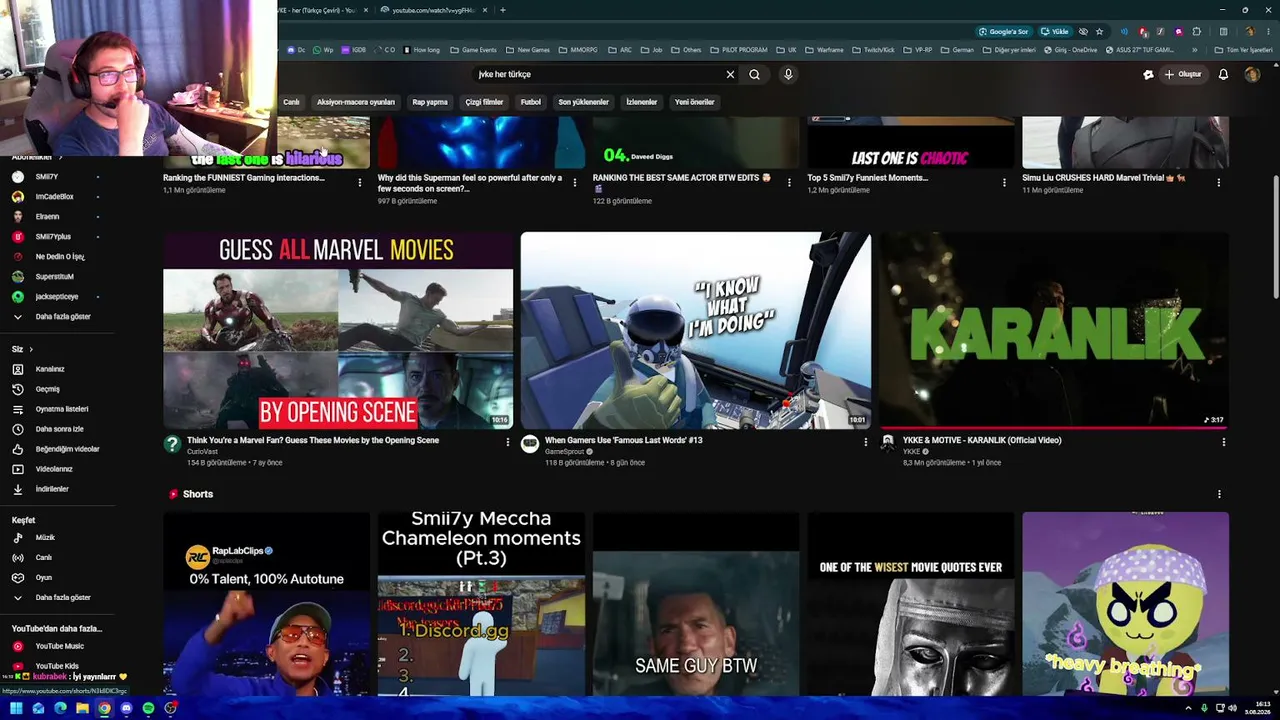The image size is (1280, 720).
Task: Open the Windows Start menu
Action: click(x=16, y=708)
